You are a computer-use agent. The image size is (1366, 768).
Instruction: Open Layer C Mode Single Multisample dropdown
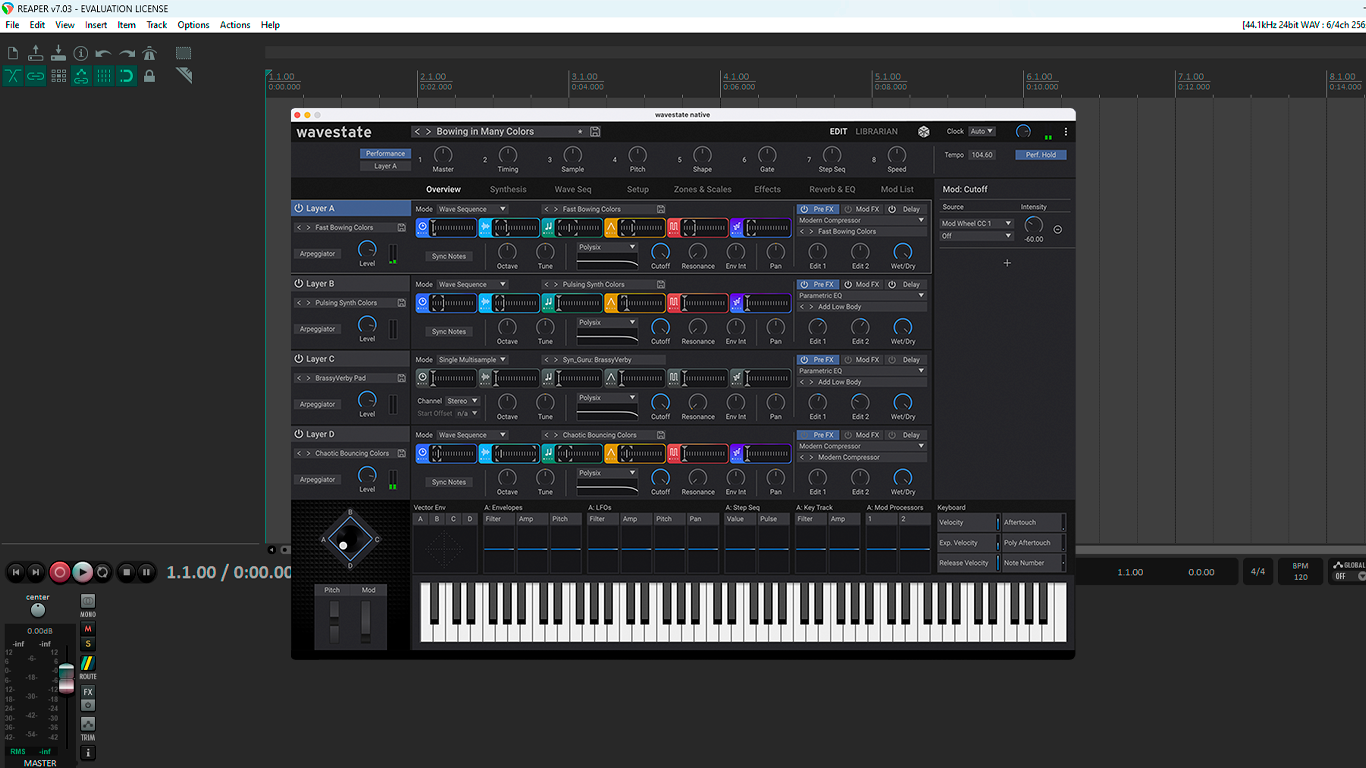pos(472,359)
